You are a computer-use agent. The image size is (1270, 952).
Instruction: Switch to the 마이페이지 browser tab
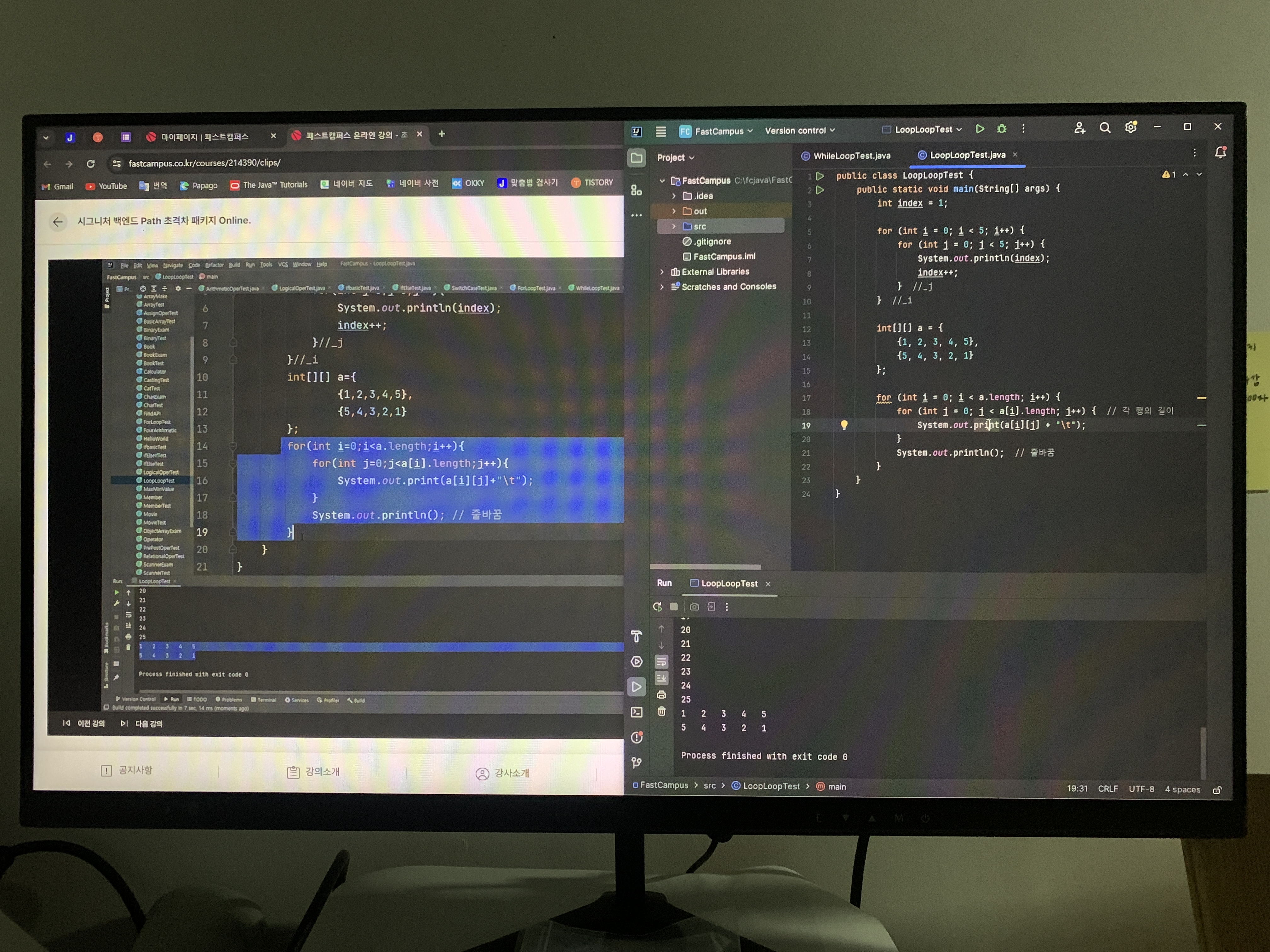pyautogui.click(x=204, y=137)
